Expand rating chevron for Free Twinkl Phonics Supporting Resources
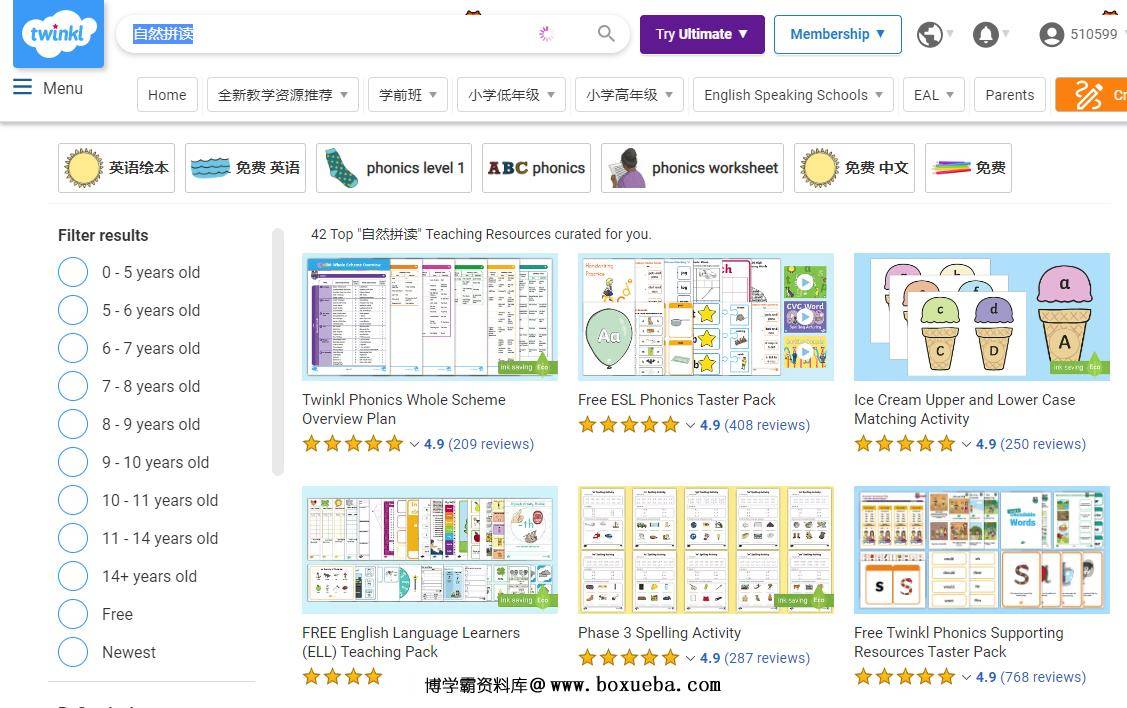The width and height of the screenshot is (1127, 708). pyautogui.click(x=966, y=677)
